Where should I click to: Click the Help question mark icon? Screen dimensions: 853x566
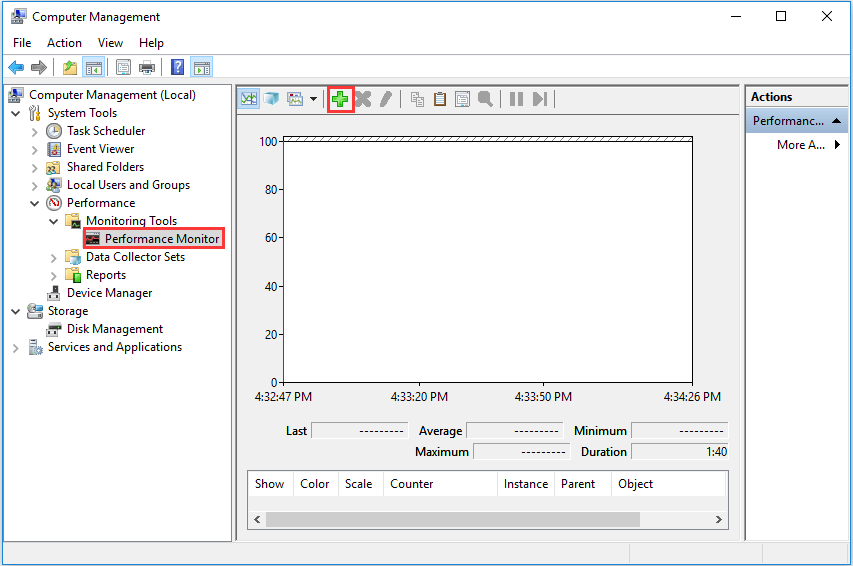177,68
